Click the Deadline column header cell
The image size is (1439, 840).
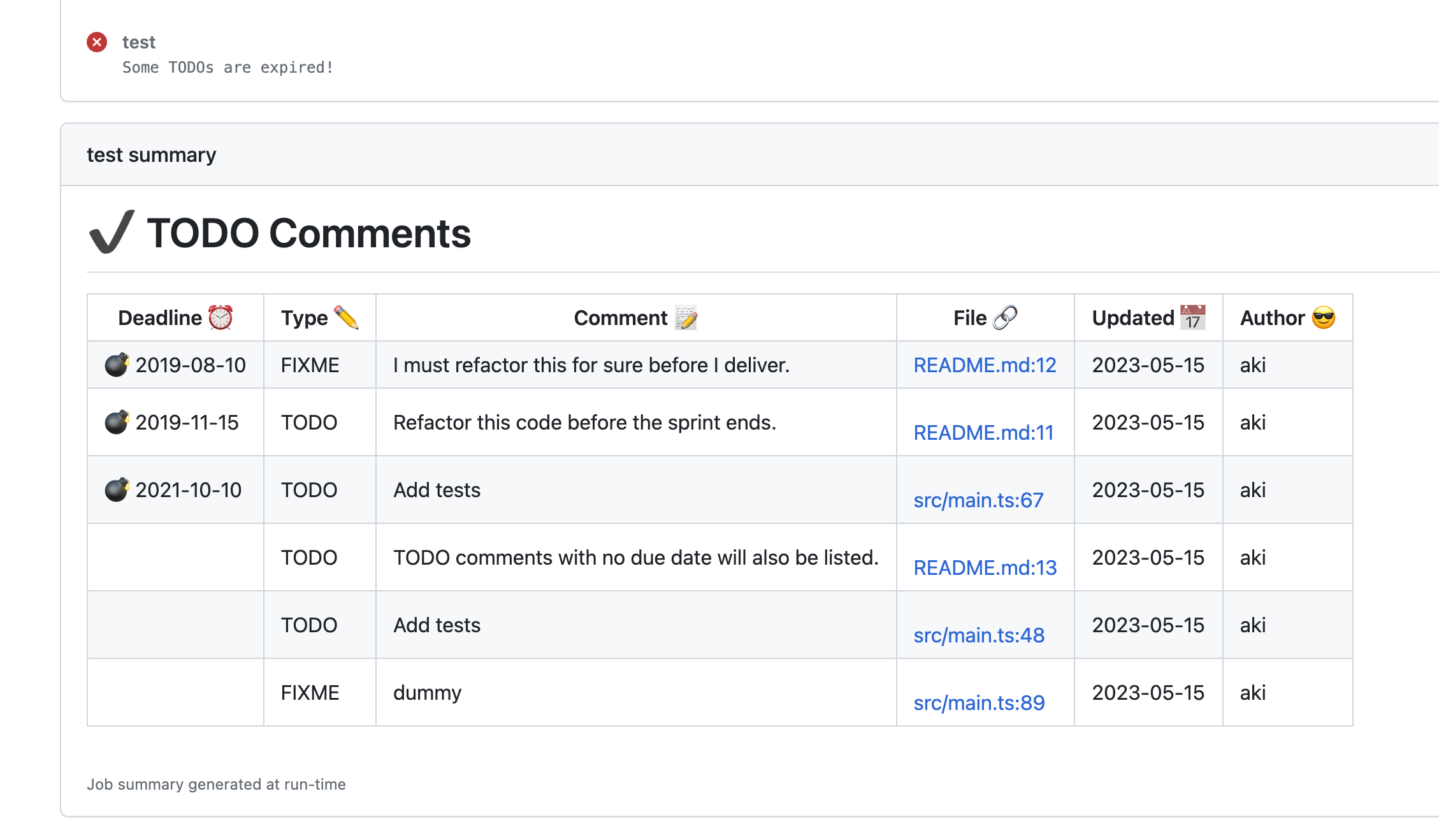click(x=174, y=317)
